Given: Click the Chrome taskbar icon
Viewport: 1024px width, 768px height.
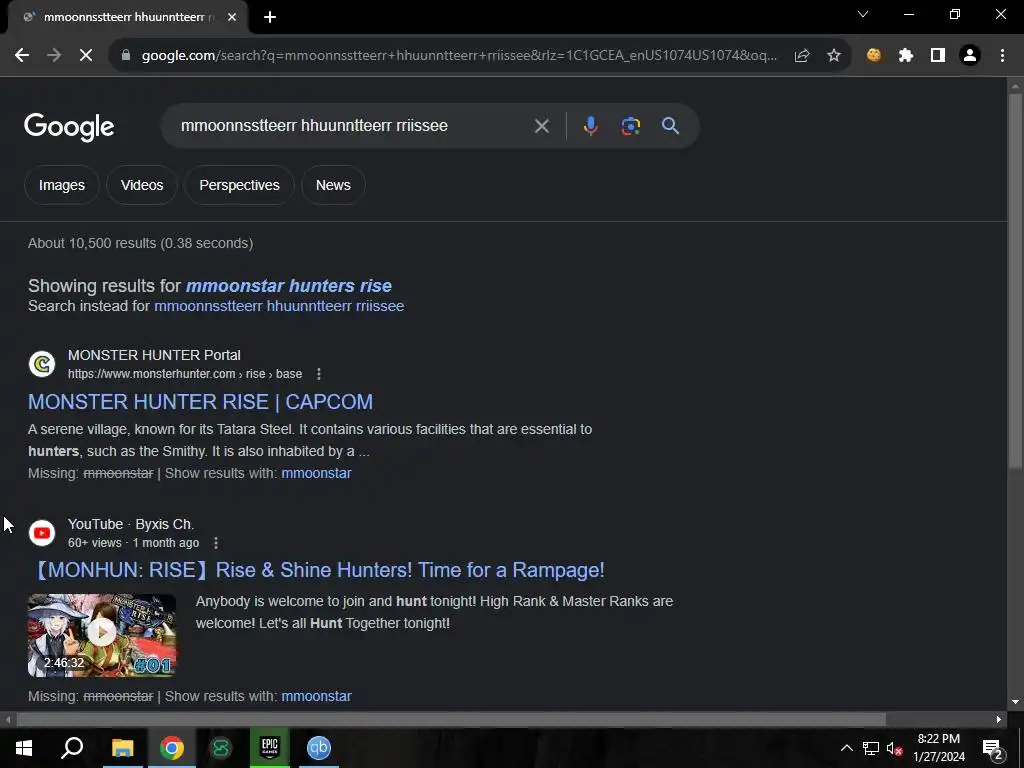Looking at the screenshot, I should (x=172, y=748).
